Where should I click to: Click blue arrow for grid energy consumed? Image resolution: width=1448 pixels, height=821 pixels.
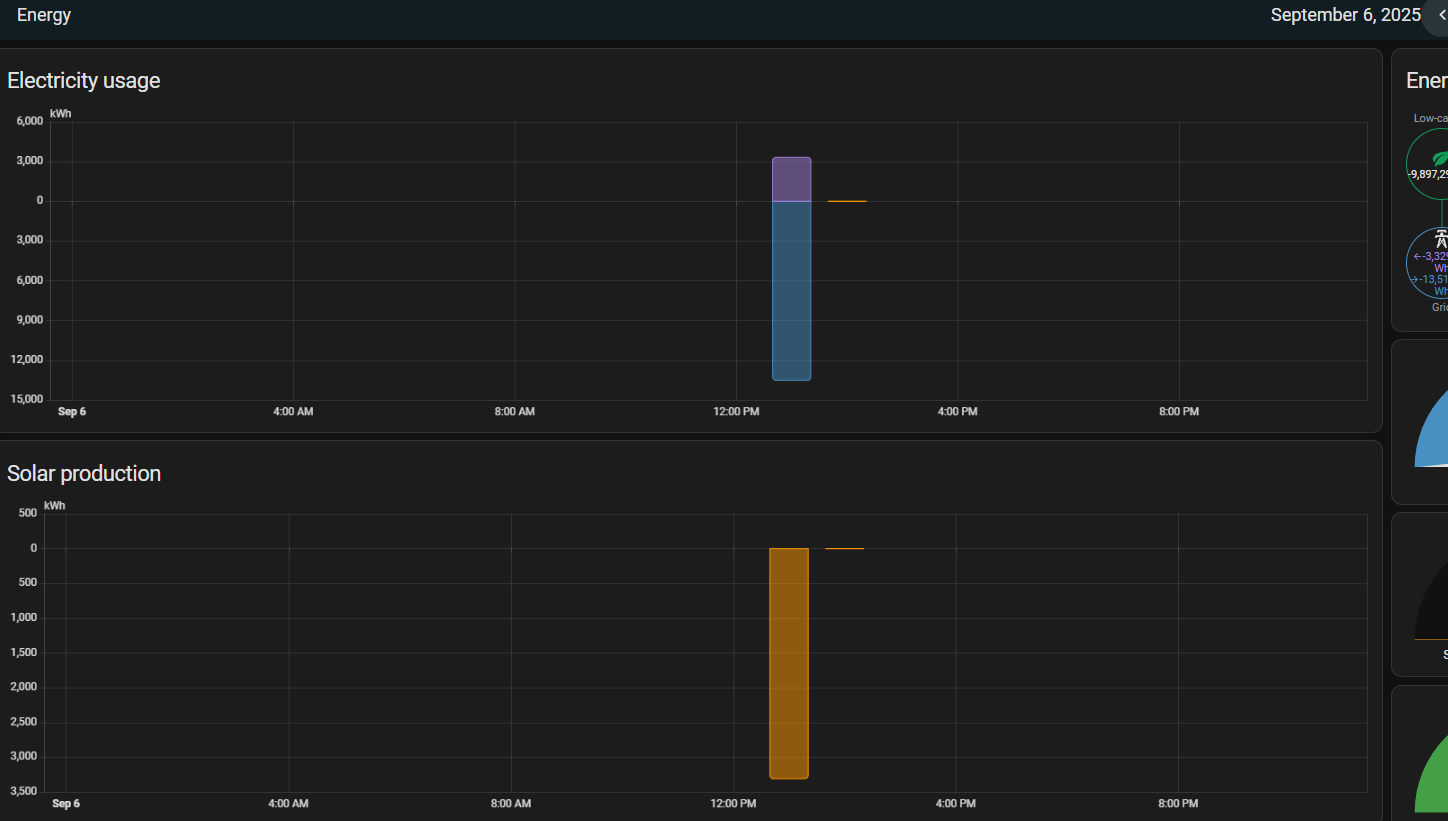pyautogui.click(x=1415, y=280)
